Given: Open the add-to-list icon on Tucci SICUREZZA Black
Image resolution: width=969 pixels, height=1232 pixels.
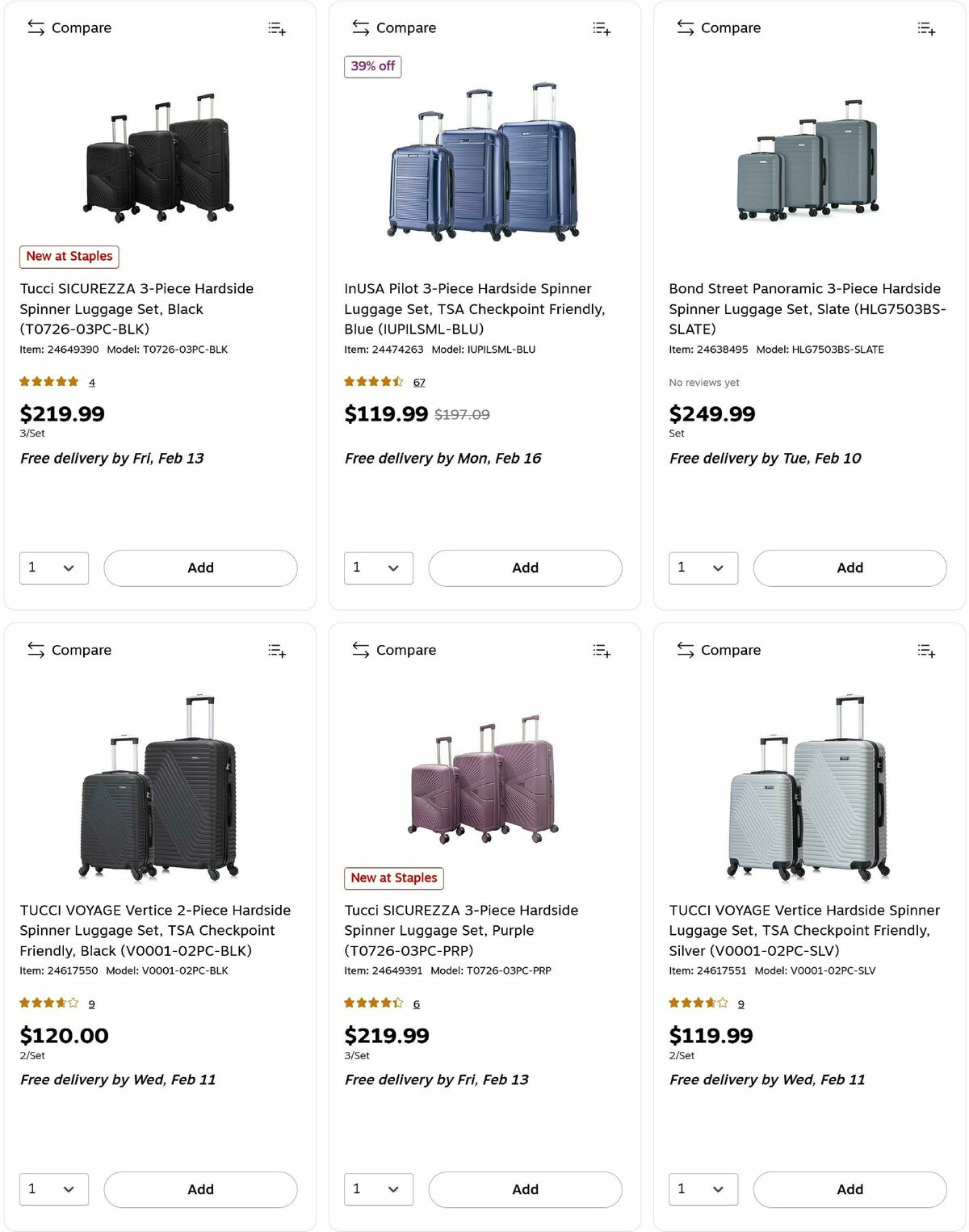Looking at the screenshot, I should click(x=277, y=28).
